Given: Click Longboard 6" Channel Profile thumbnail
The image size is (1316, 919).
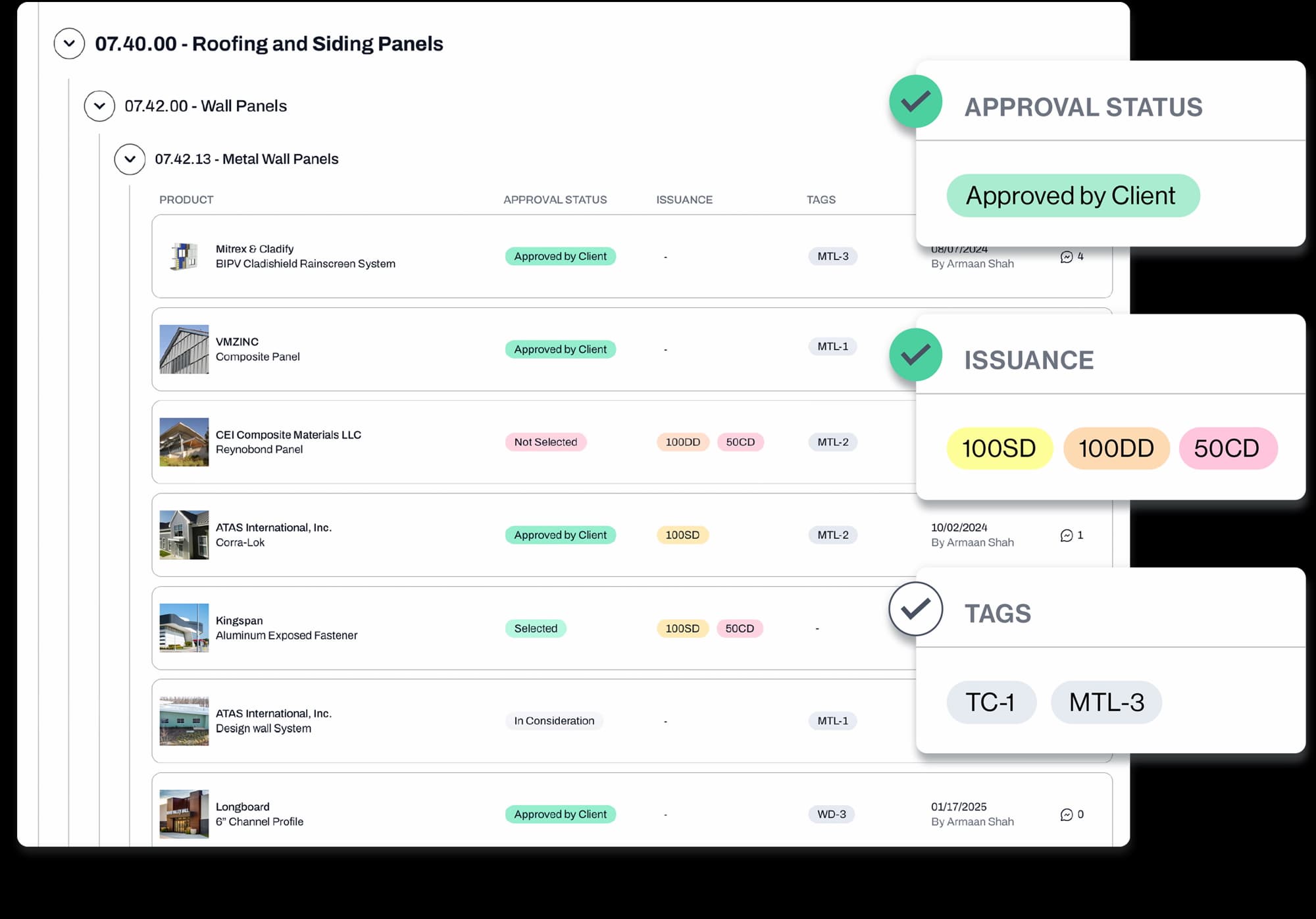Looking at the screenshot, I should [184, 814].
